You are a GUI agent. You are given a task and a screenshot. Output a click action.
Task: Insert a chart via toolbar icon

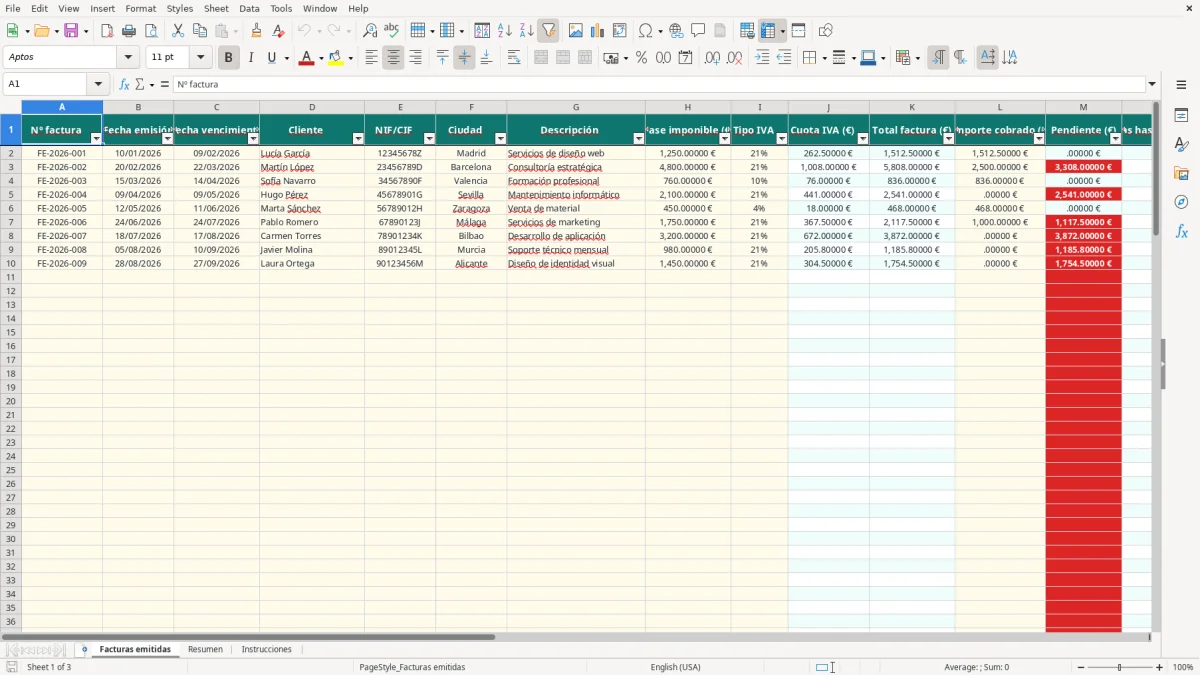click(598, 31)
